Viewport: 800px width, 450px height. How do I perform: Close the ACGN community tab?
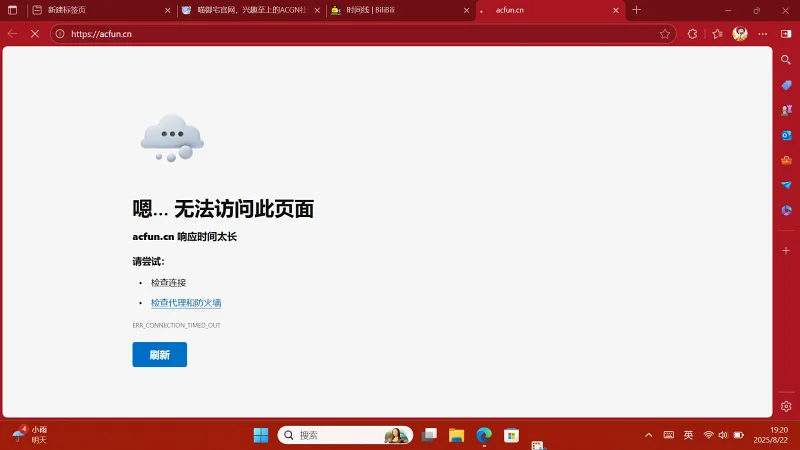click(x=317, y=10)
